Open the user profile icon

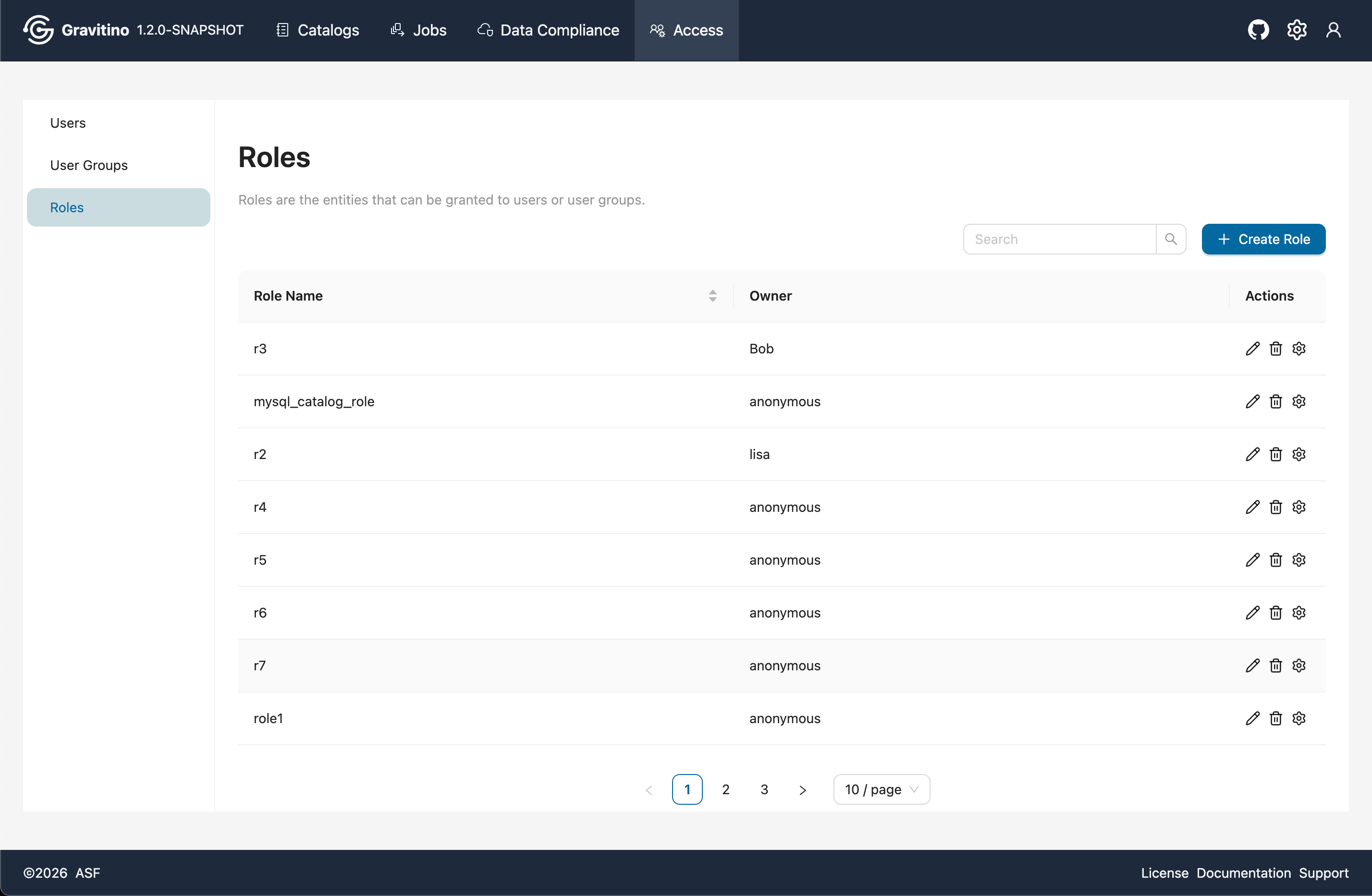tap(1334, 30)
